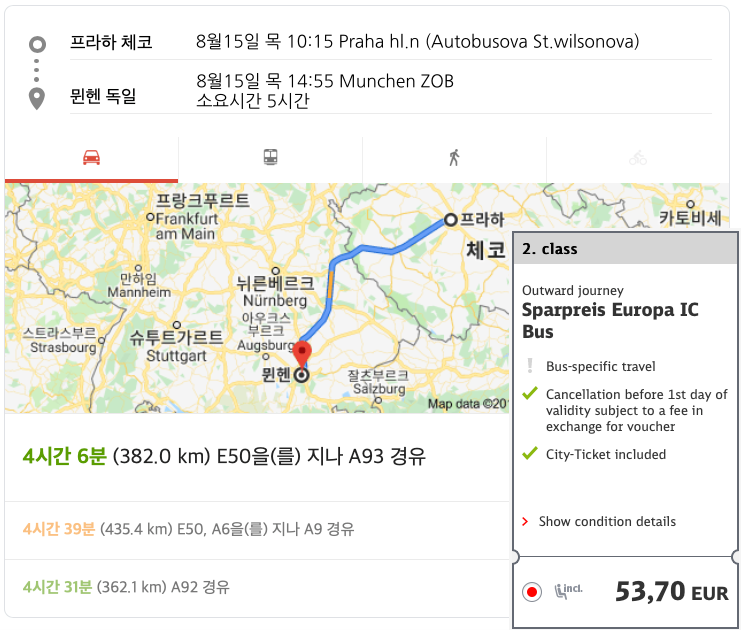The width and height of the screenshot is (741, 630).
Task: Click the Strasbourg label on the map
Action: tap(63, 347)
